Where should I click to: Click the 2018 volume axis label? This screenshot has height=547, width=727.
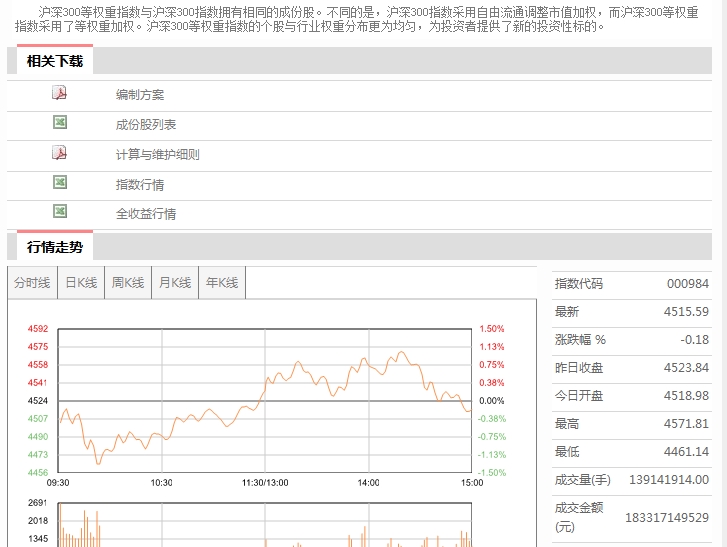click(x=38, y=521)
